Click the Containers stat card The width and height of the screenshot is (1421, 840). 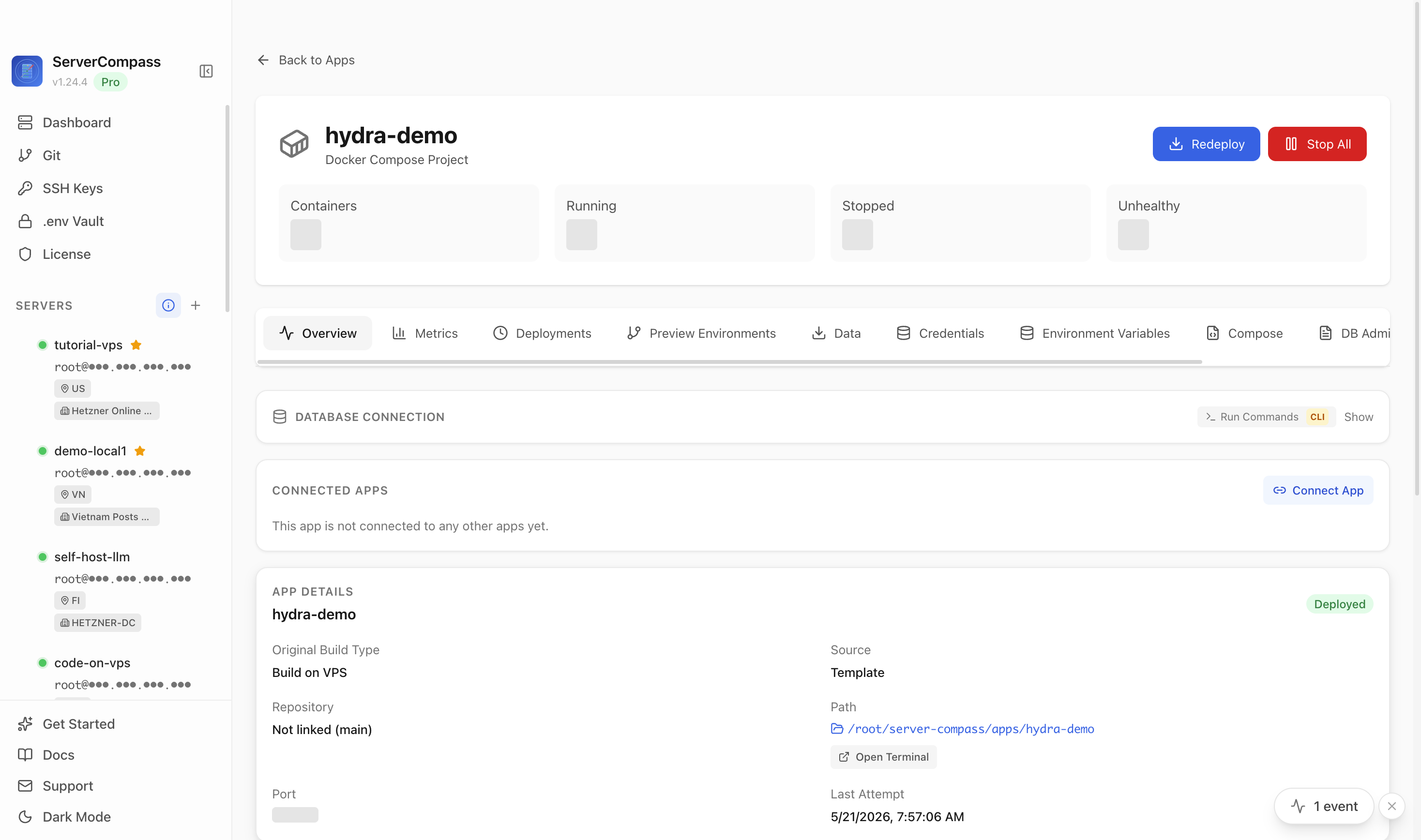(x=409, y=223)
